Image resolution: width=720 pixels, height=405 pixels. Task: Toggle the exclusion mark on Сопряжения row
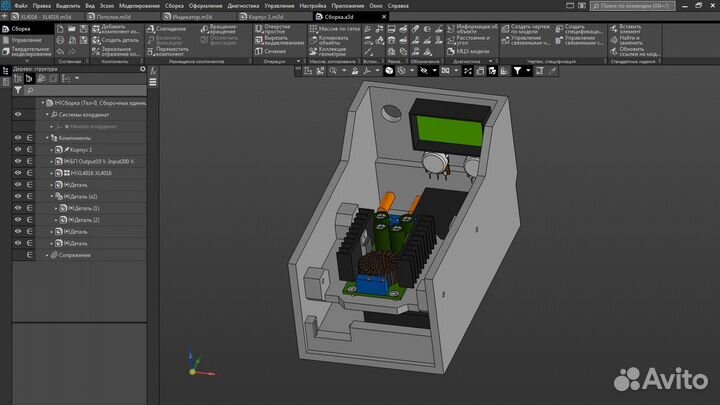click(x=29, y=255)
